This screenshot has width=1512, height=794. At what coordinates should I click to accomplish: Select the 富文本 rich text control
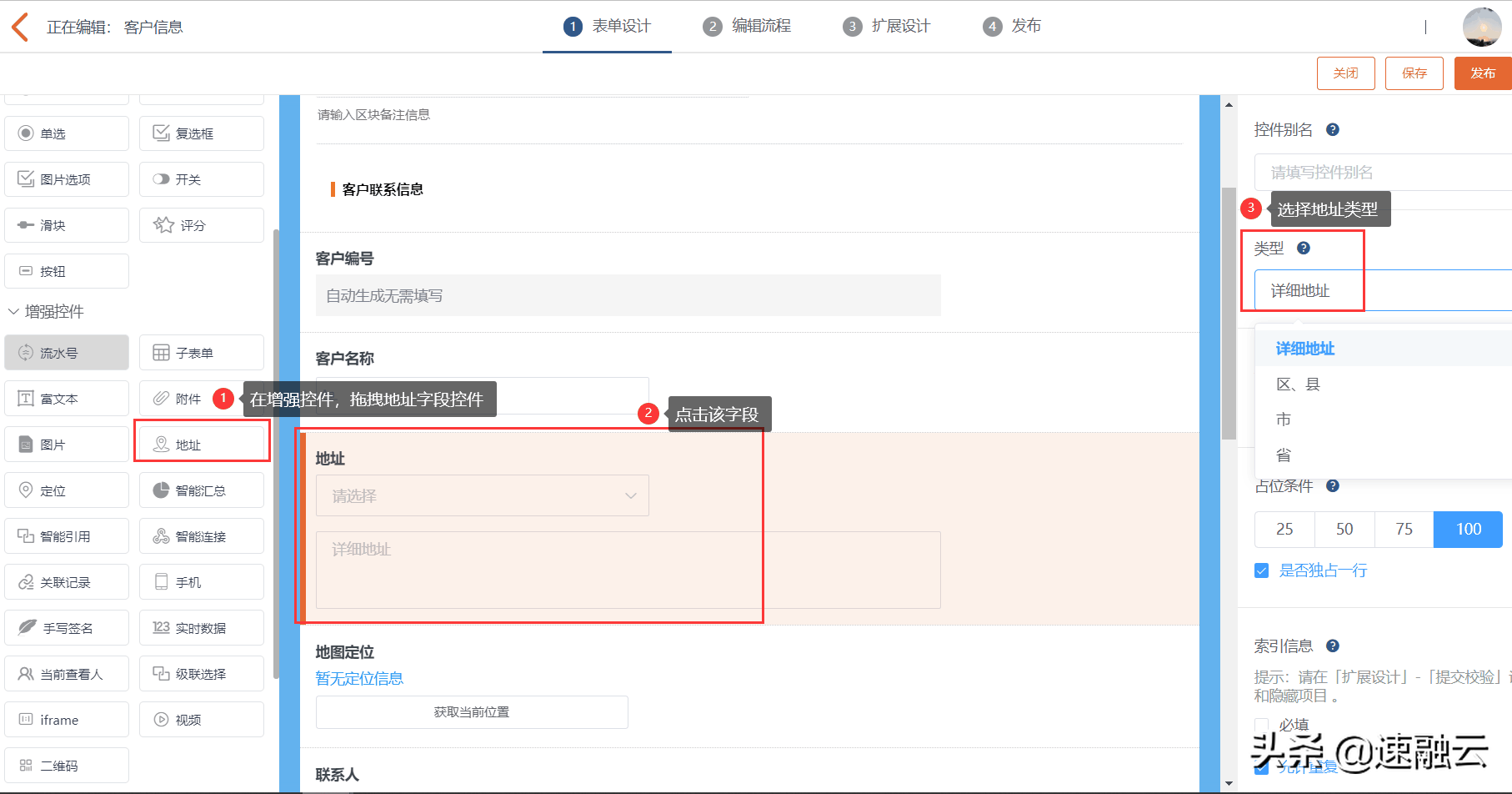67,399
